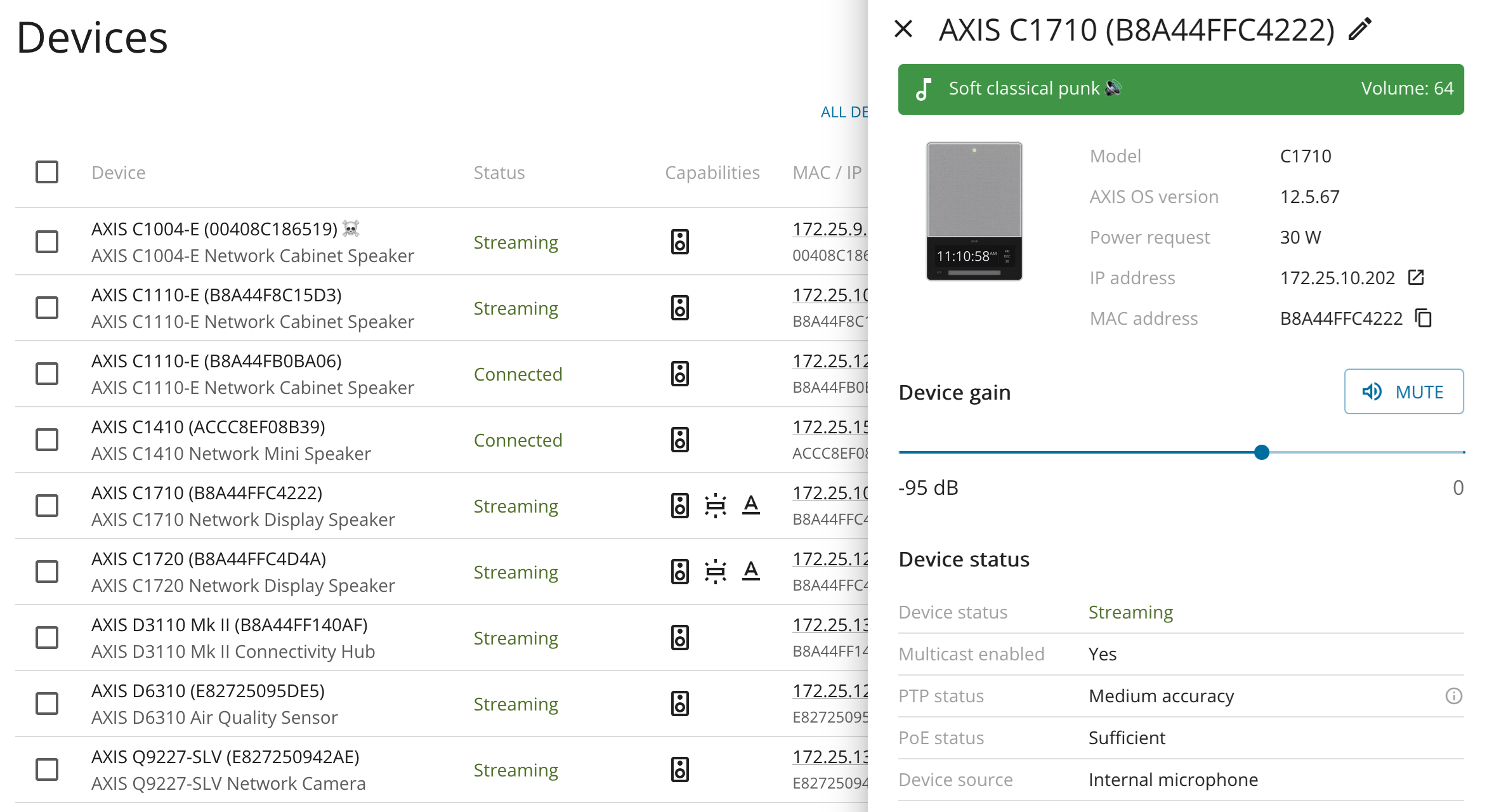Click display capability icon for AXIS C1710 row
Screen dimensions: 1492x812
(716, 506)
